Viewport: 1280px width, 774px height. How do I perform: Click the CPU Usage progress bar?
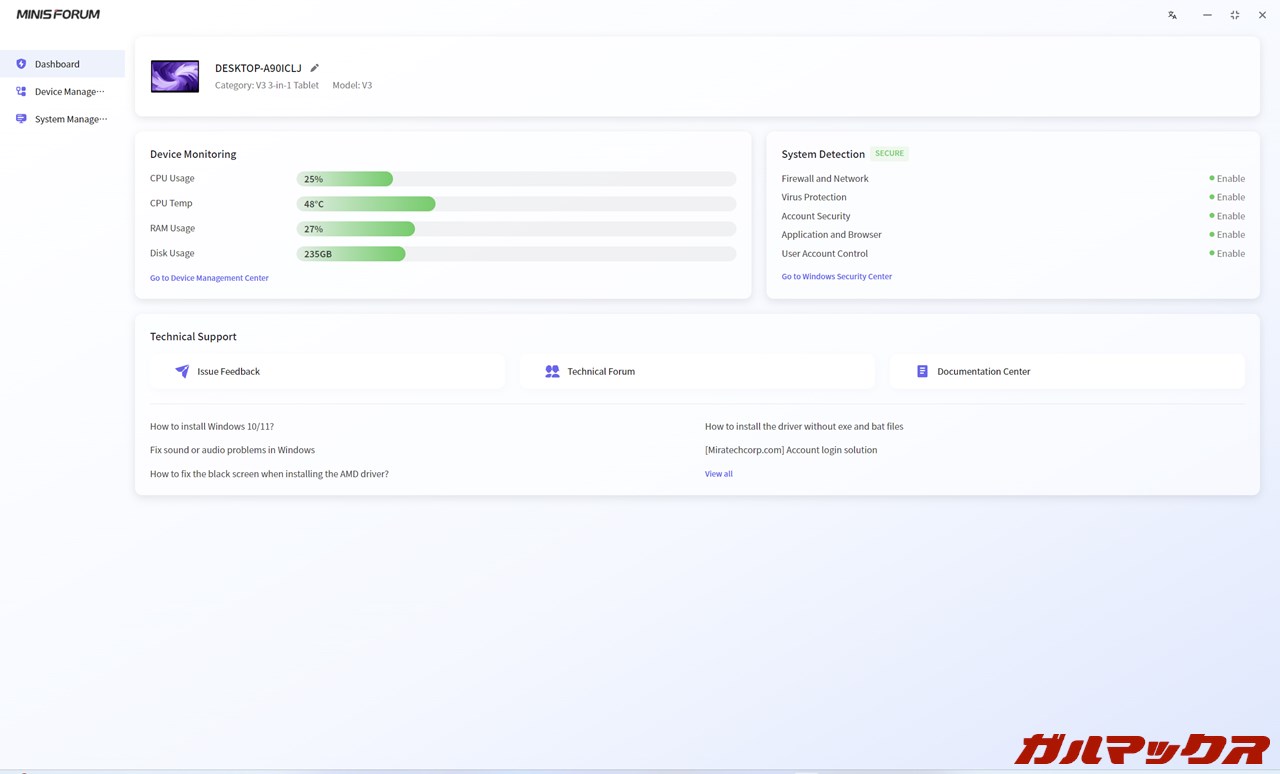pos(515,179)
